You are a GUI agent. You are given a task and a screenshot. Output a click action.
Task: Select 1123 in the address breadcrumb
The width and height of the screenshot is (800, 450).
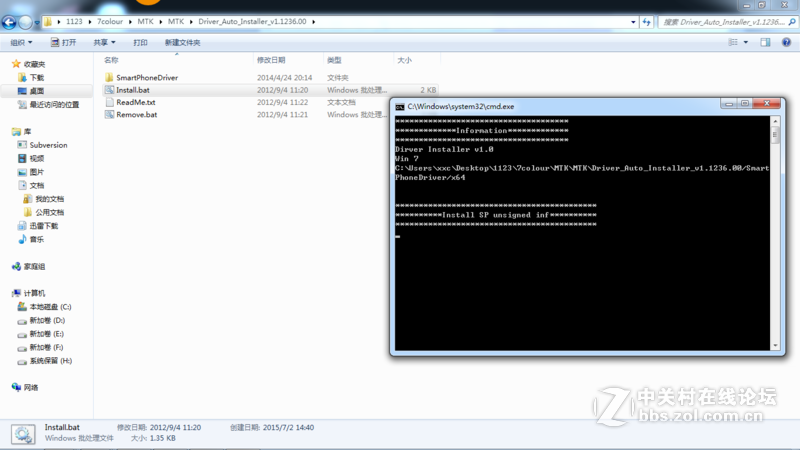point(74,21)
